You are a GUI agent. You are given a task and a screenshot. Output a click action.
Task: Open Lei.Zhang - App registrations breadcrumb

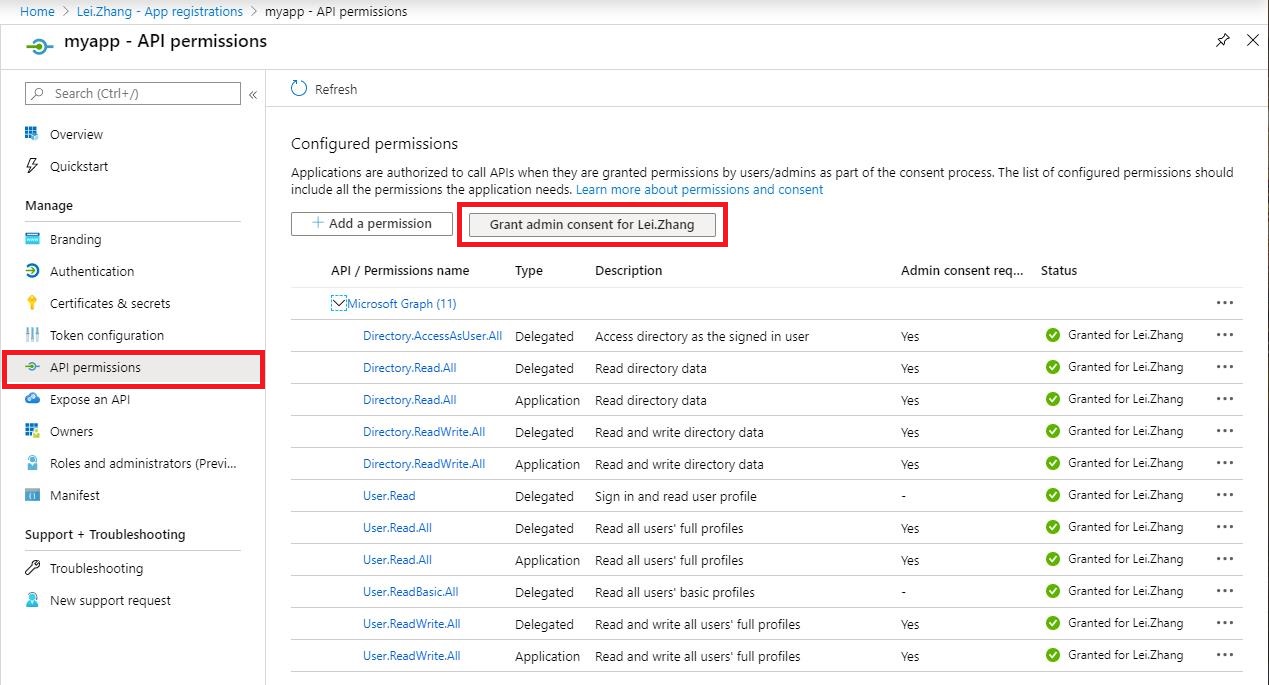pos(160,11)
